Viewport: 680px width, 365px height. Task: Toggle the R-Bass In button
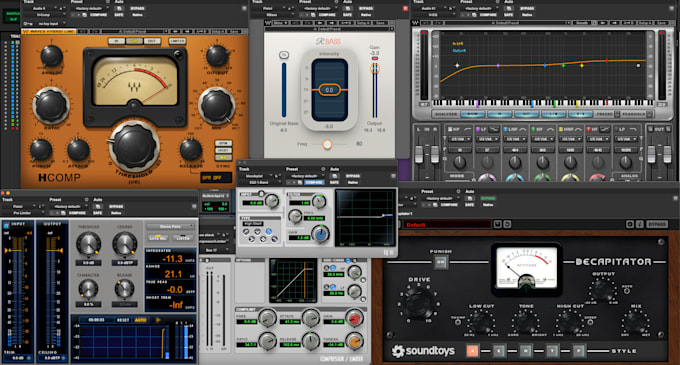[x=284, y=55]
